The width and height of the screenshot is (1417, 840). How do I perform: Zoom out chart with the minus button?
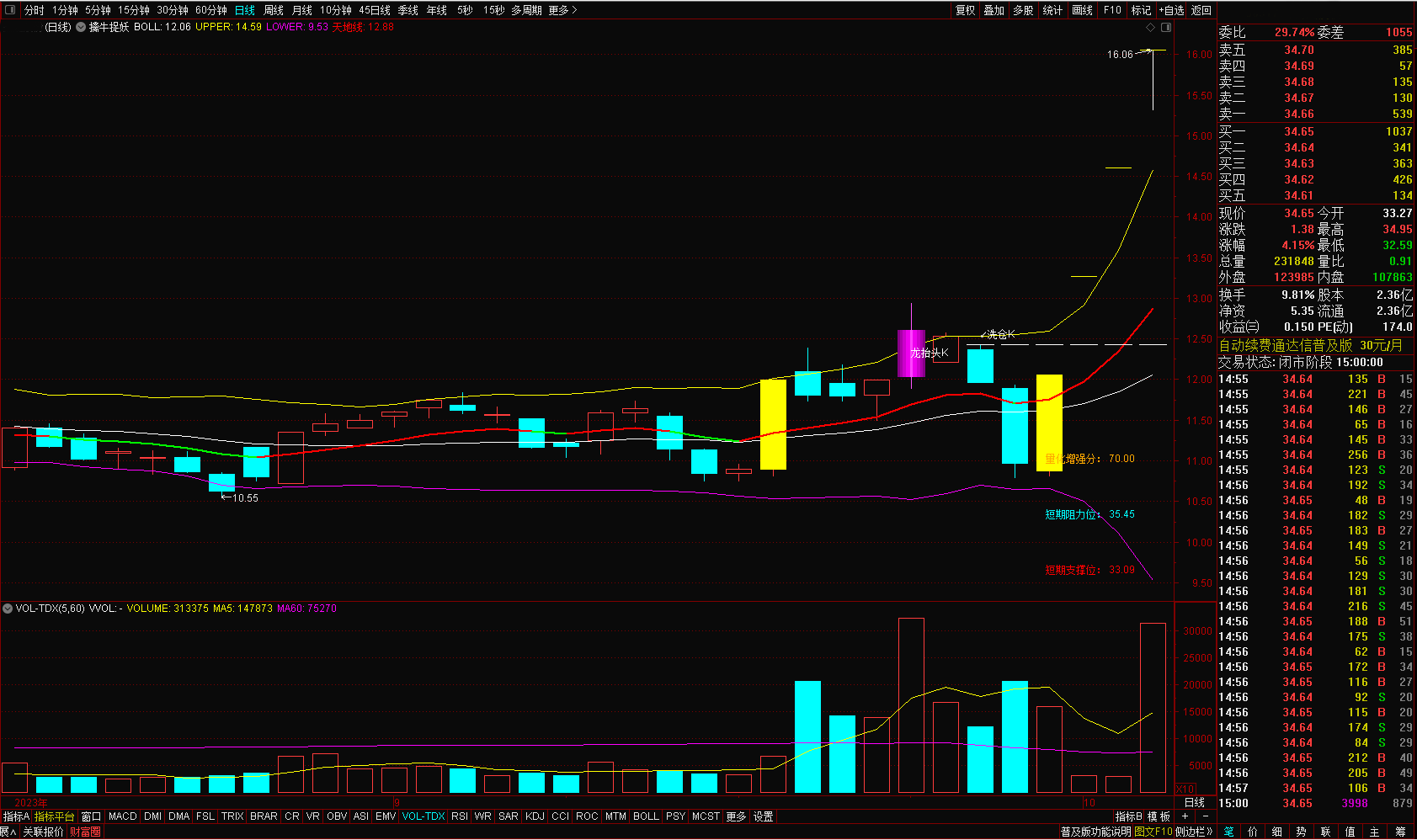pos(1205,816)
